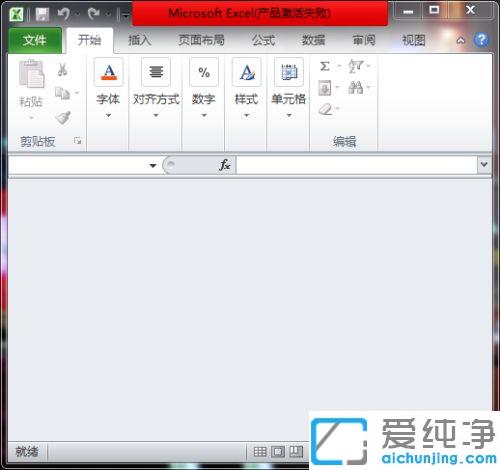Viewport: 500px width, 470px height.
Task: Switch to the 插入 (Insert) tab
Action: [140, 40]
